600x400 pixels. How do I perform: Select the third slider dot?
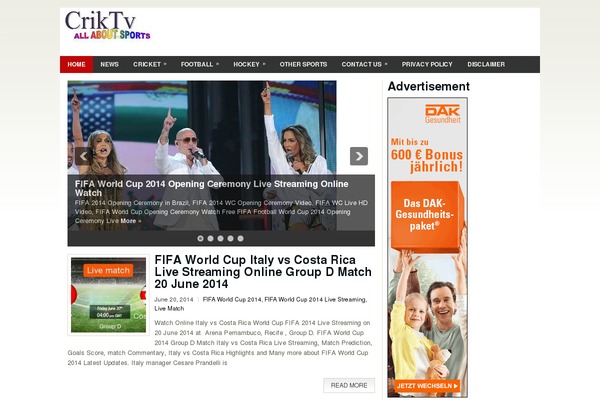[x=220, y=238]
